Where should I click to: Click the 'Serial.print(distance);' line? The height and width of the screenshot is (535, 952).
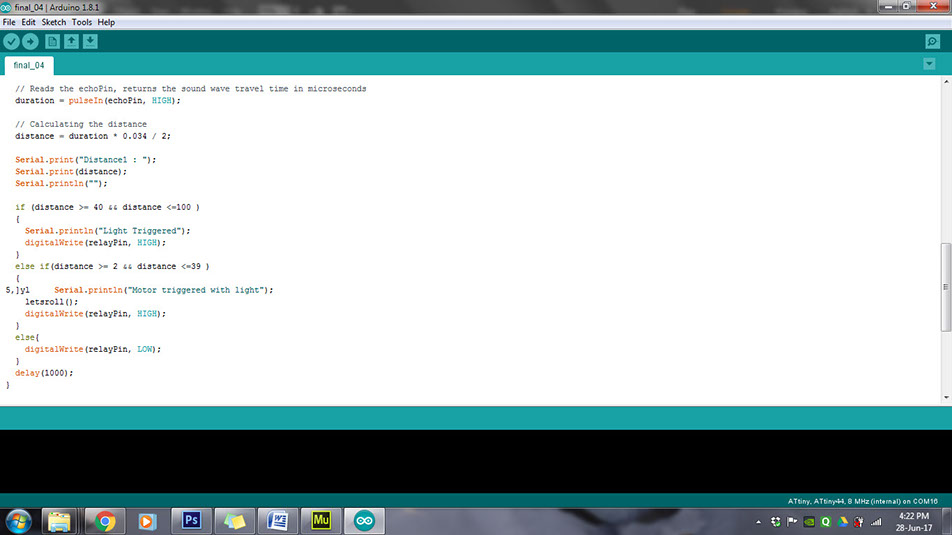click(71, 172)
